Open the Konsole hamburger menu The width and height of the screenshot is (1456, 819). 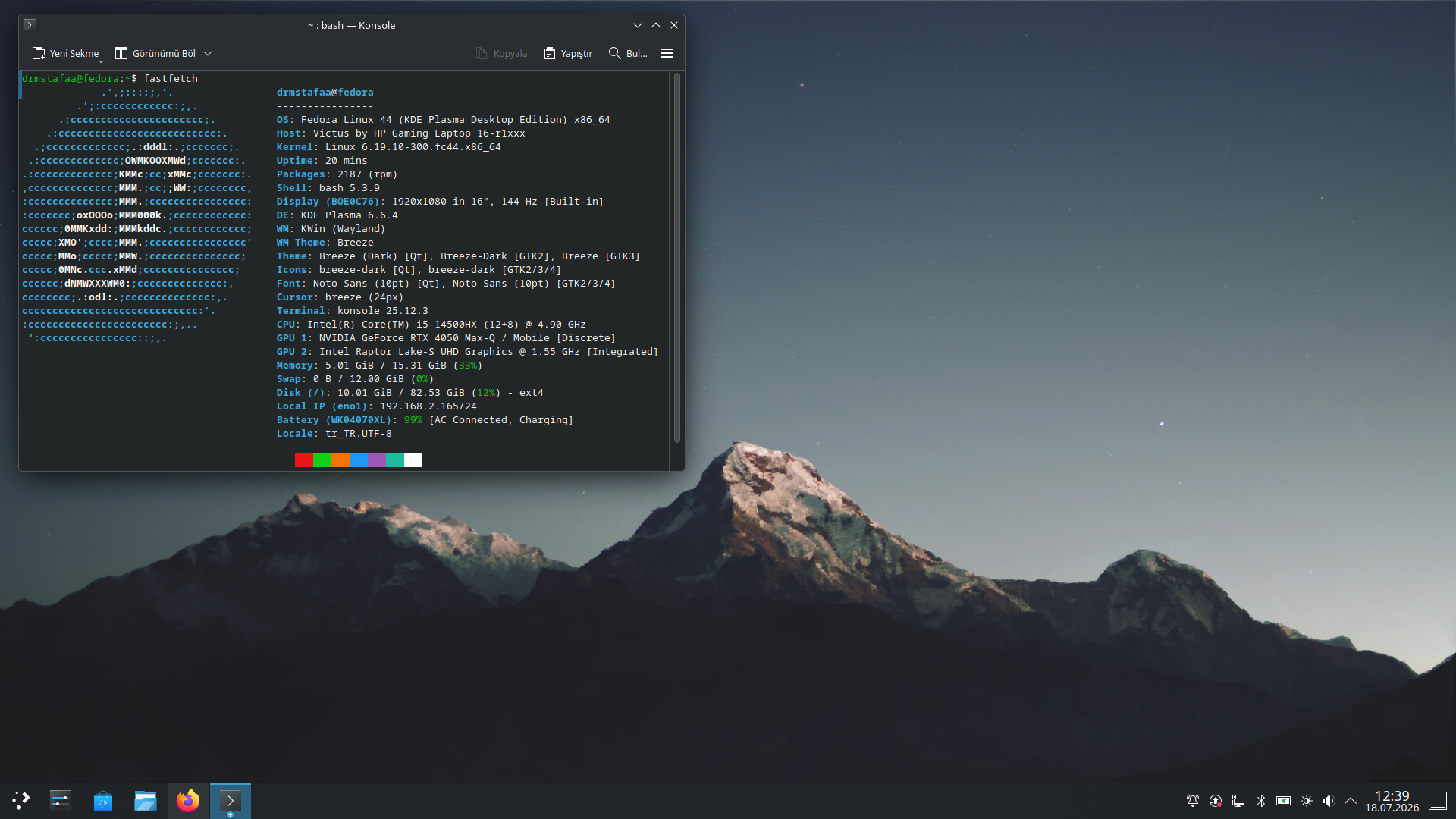(667, 53)
